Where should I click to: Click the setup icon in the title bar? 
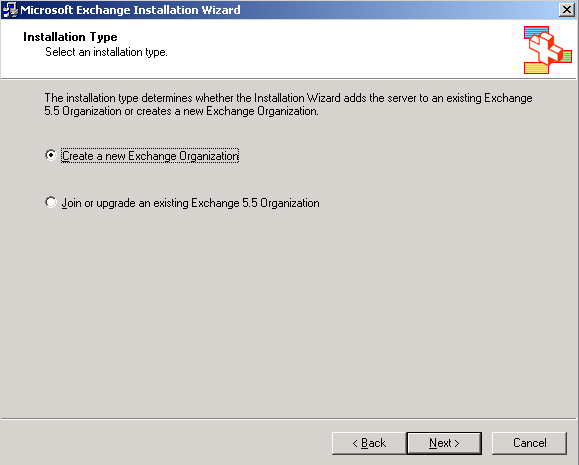pyautogui.click(x=10, y=10)
